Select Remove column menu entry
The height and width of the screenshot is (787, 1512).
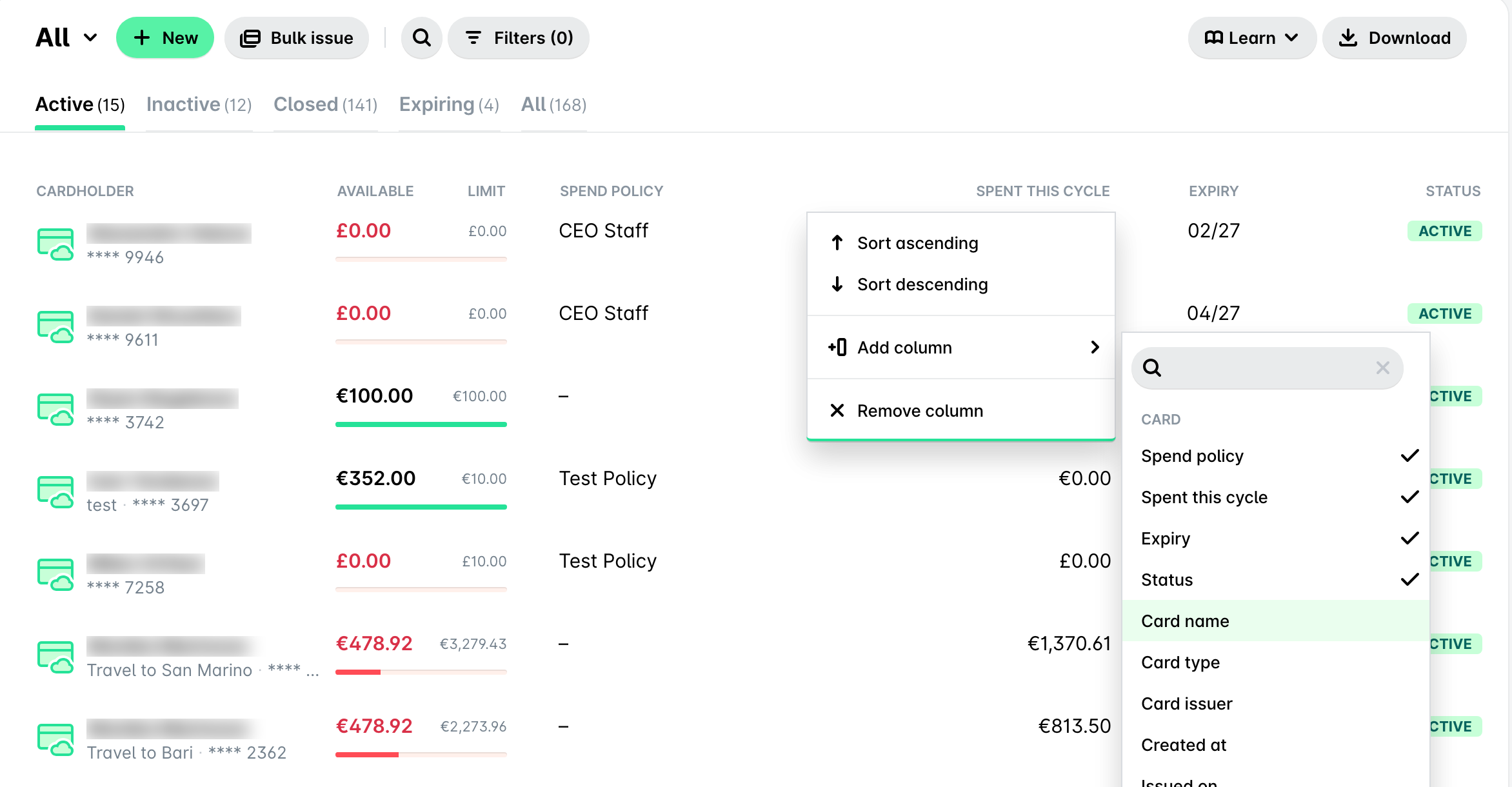[x=961, y=411]
